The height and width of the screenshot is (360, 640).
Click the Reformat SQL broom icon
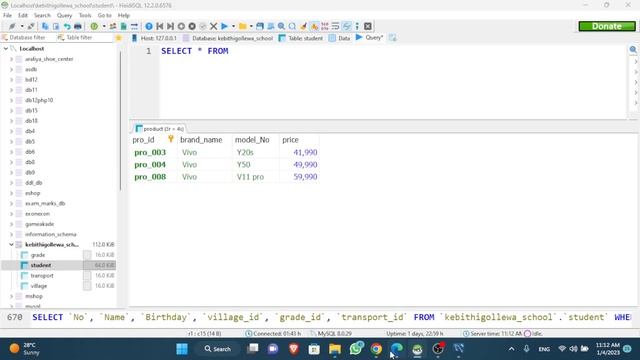coord(303,26)
